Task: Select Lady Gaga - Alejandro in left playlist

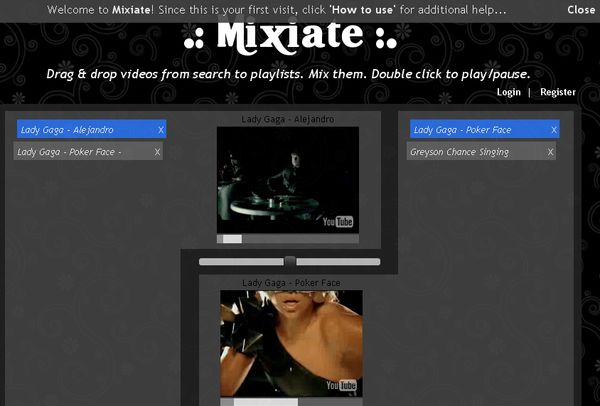Action: coord(91,130)
